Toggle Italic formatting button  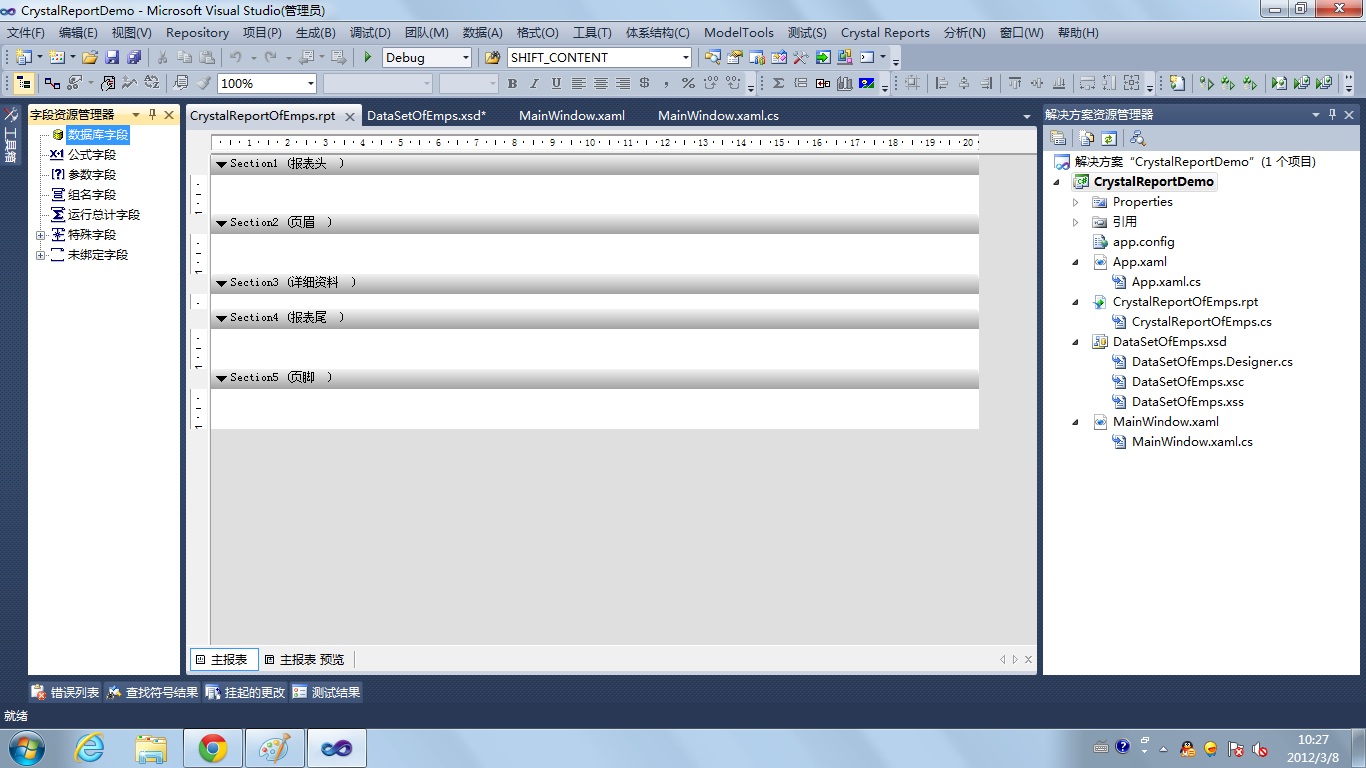click(534, 83)
